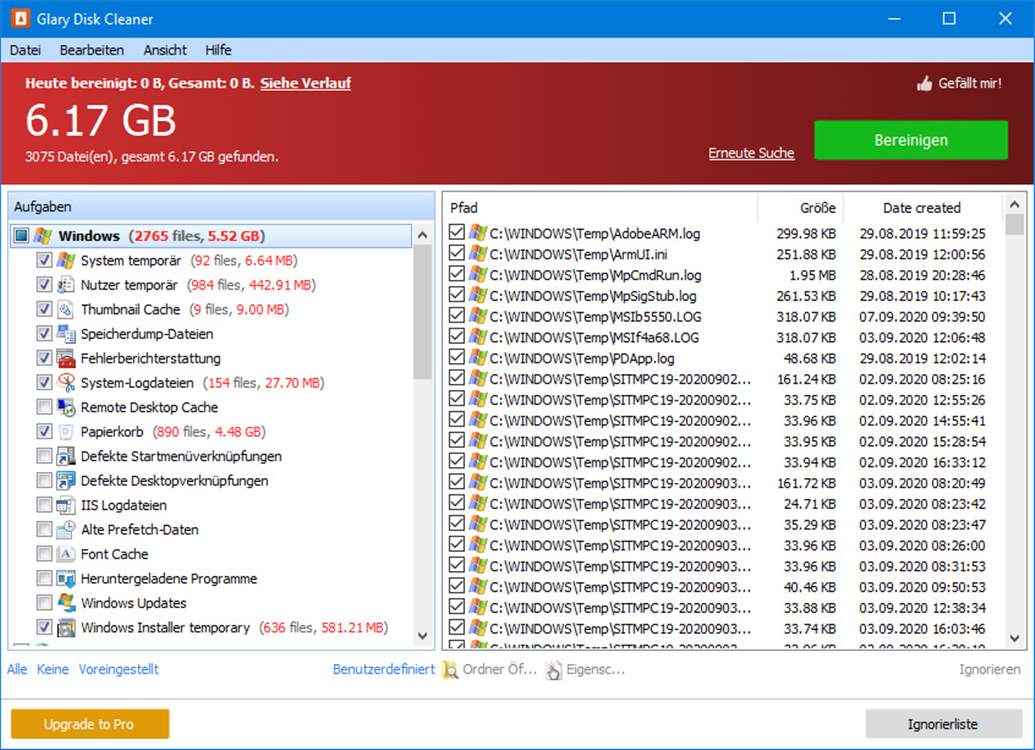The height and width of the screenshot is (750, 1035).
Task: Click the file icon of AdobeARM.log
Action: pos(478,232)
